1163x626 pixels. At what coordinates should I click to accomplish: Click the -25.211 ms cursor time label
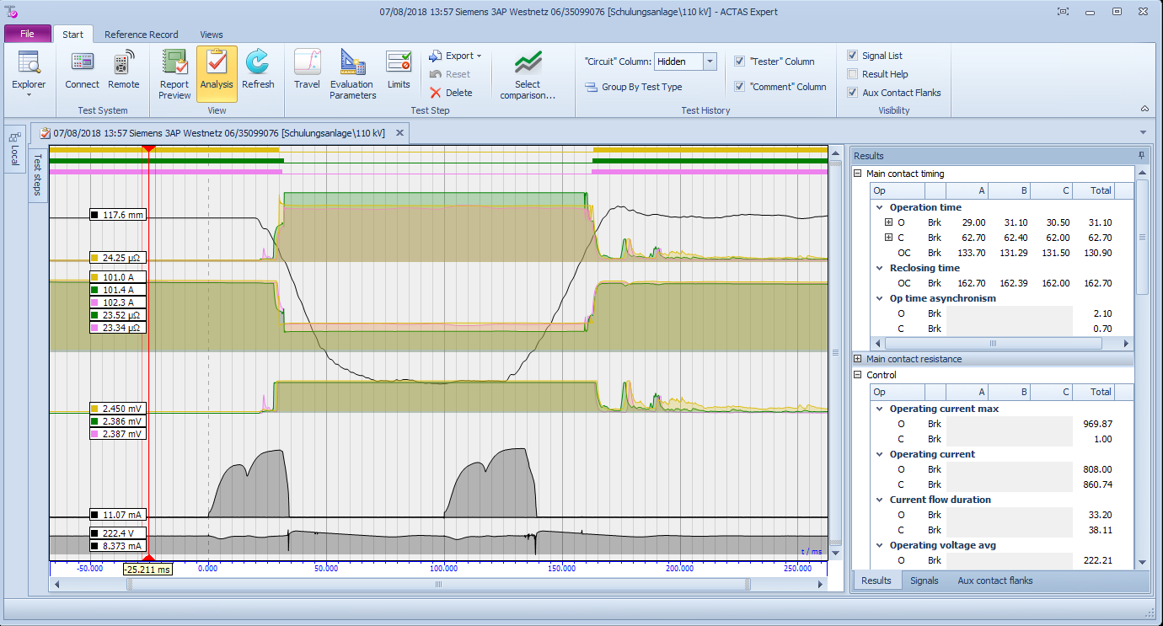(148, 570)
